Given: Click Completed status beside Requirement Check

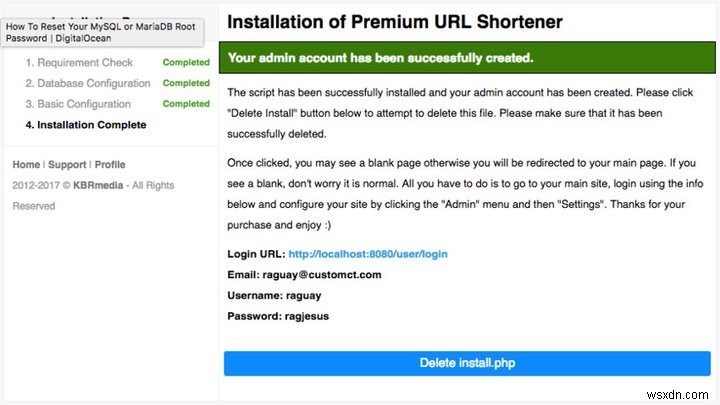Looking at the screenshot, I should pyautogui.click(x=186, y=62).
